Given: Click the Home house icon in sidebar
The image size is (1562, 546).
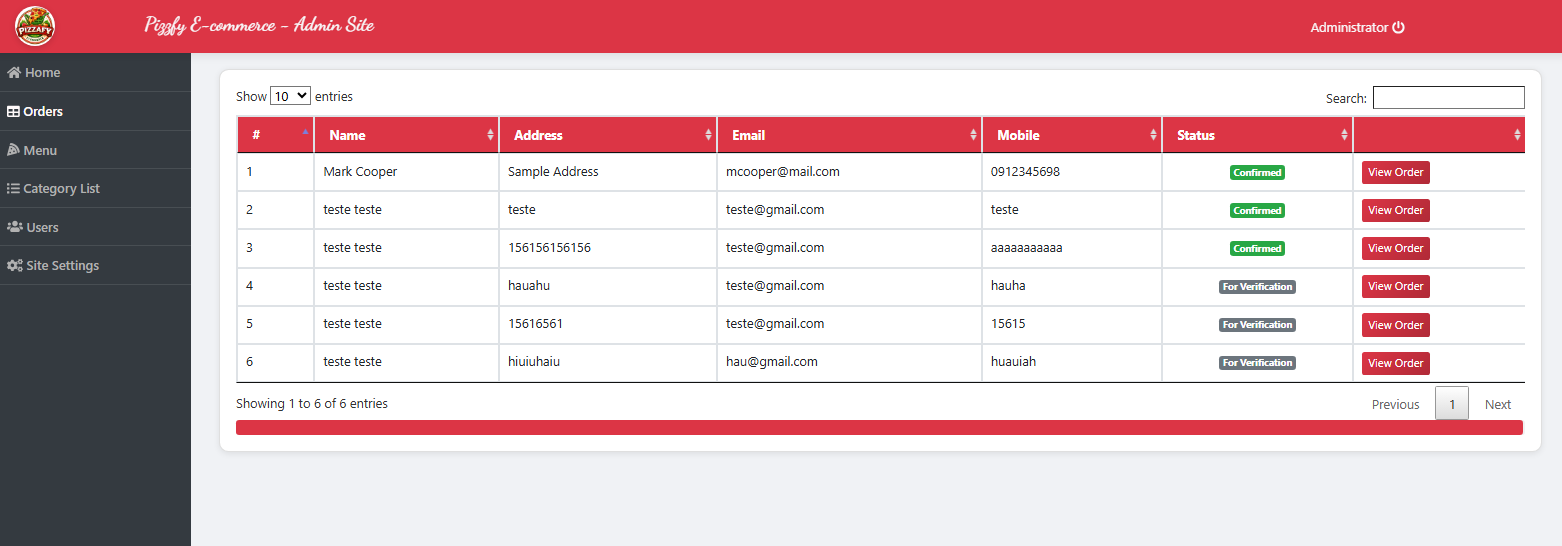Looking at the screenshot, I should [x=14, y=73].
